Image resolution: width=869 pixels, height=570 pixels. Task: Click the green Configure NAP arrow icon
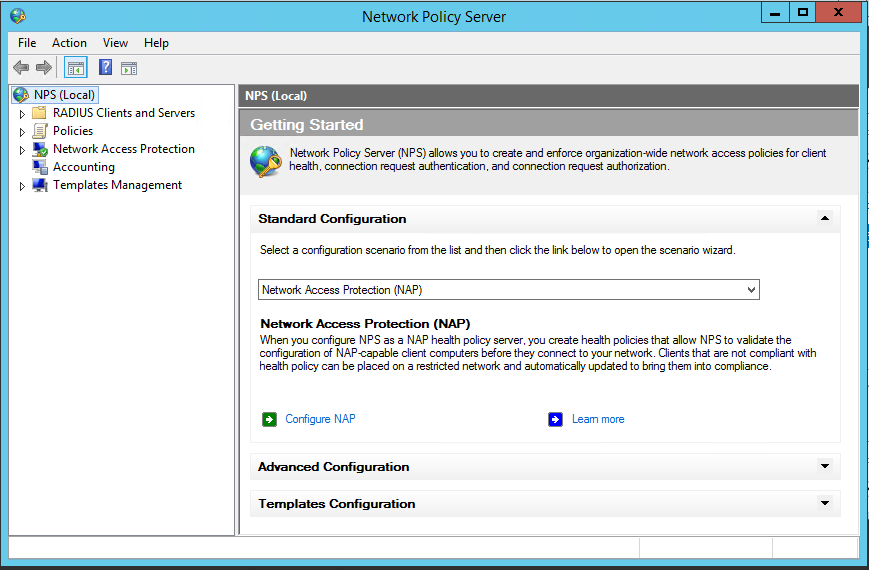(269, 419)
